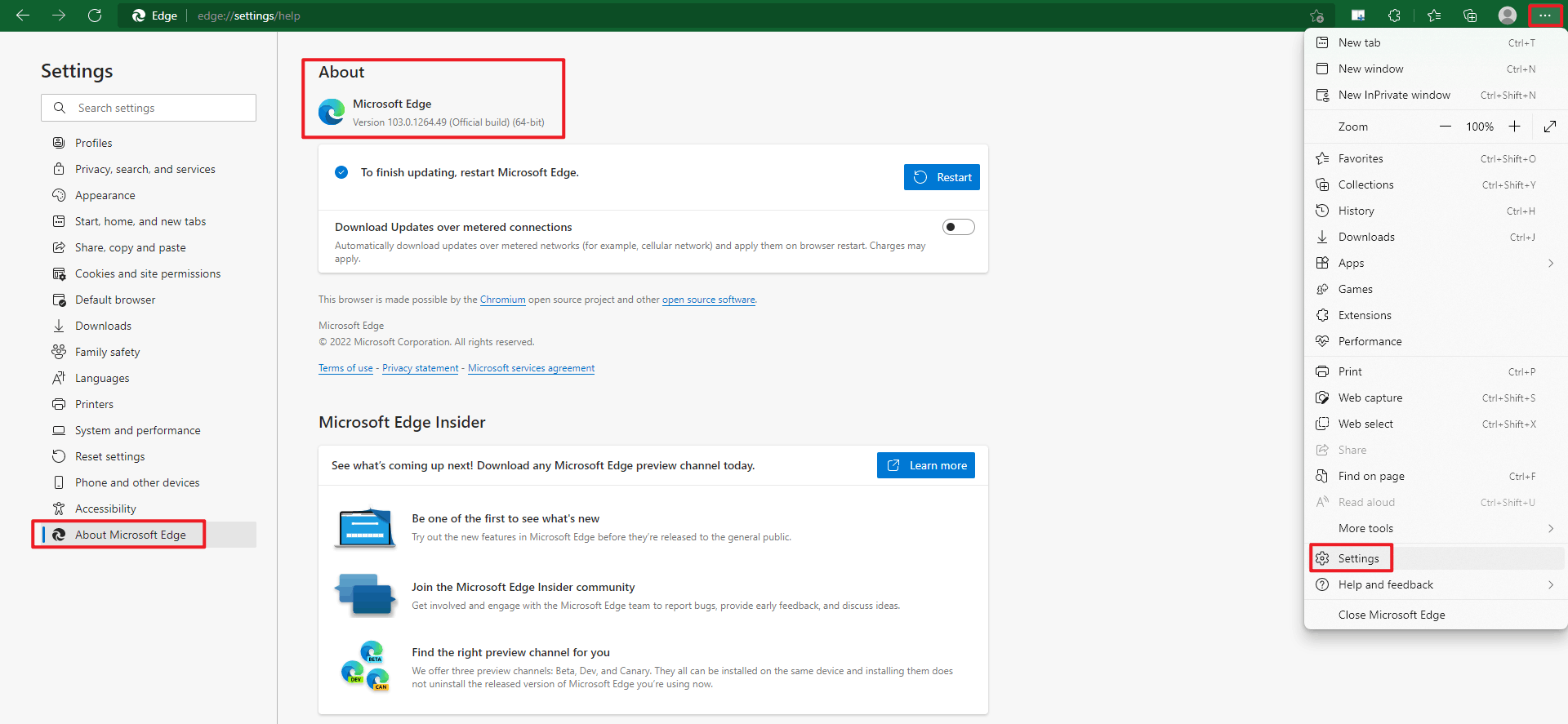Open the Terms of use link
Viewport: 1568px width, 724px height.
(345, 368)
